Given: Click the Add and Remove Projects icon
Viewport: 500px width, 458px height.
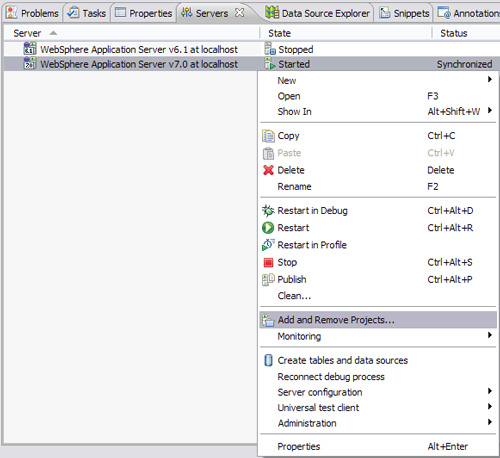Looking at the screenshot, I should pos(268,320).
